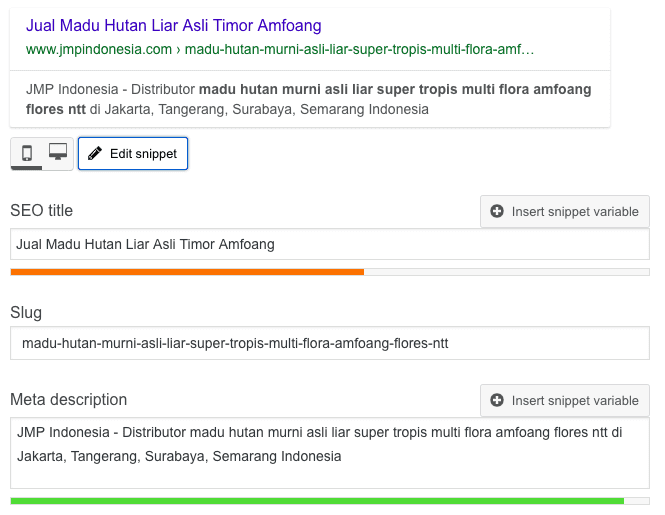The width and height of the screenshot is (665, 515).
Task: Focus the SEO title input field
Action: click(330, 244)
